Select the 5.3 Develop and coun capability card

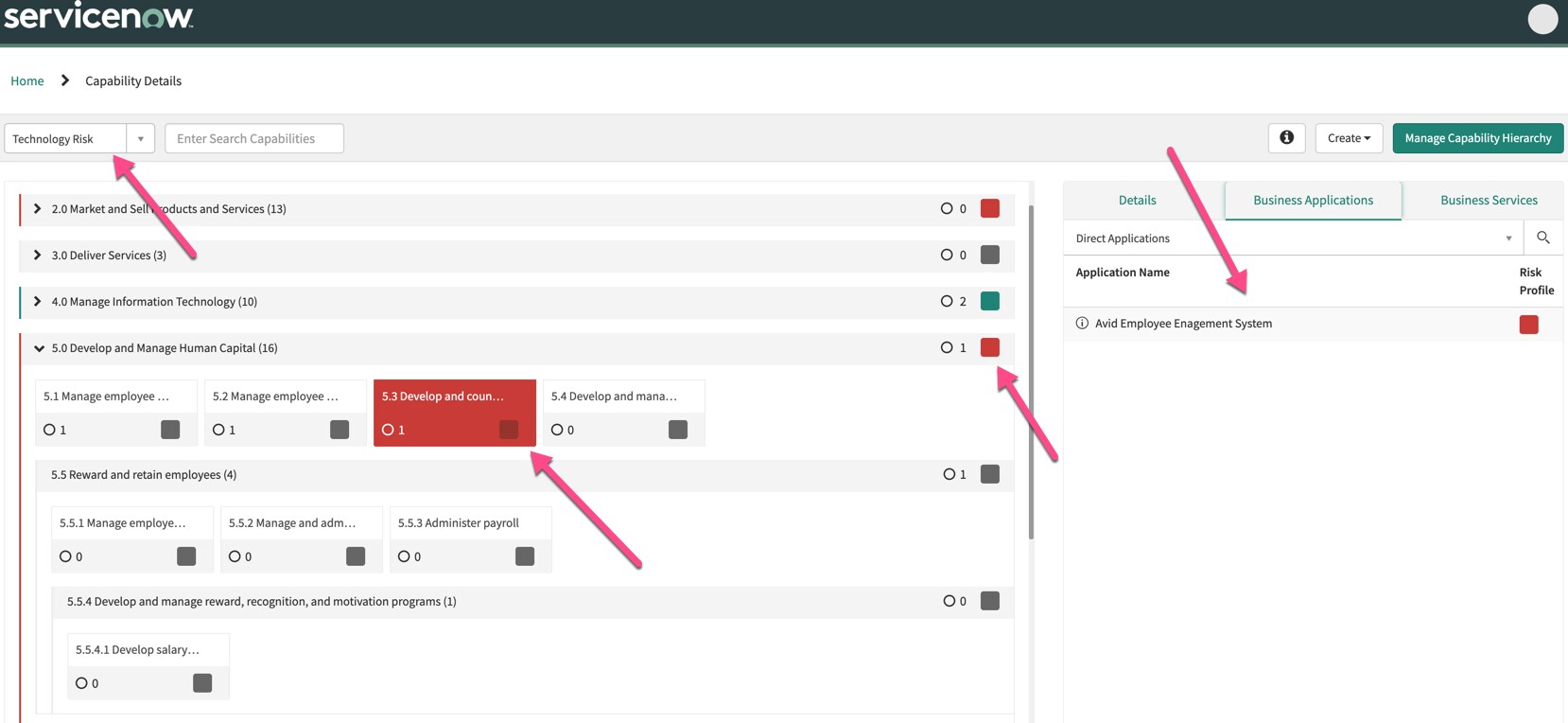point(455,413)
